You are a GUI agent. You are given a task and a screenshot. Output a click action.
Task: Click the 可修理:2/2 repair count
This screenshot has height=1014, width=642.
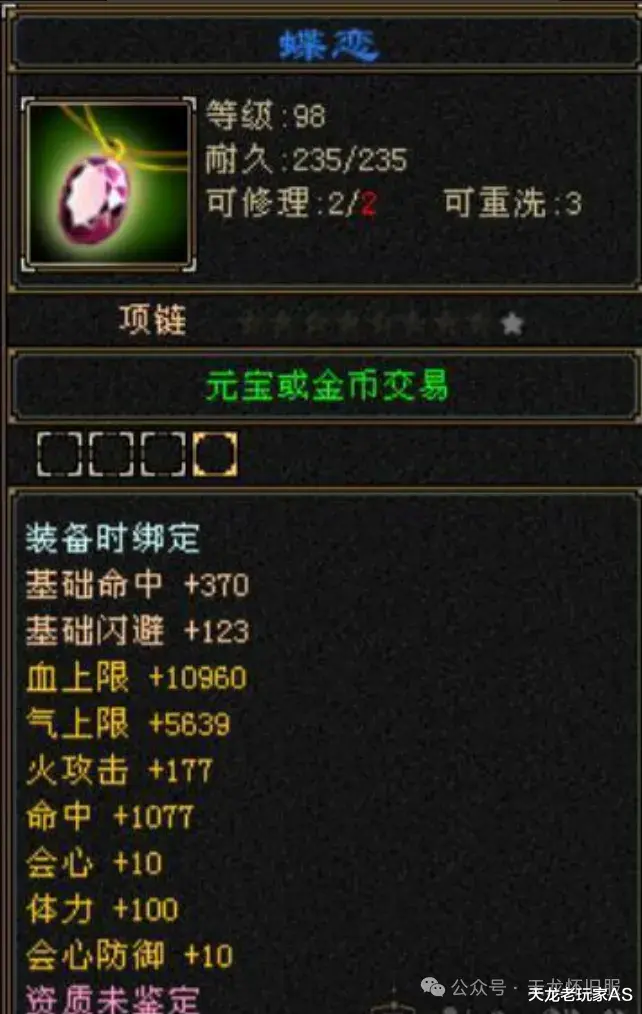point(291,204)
